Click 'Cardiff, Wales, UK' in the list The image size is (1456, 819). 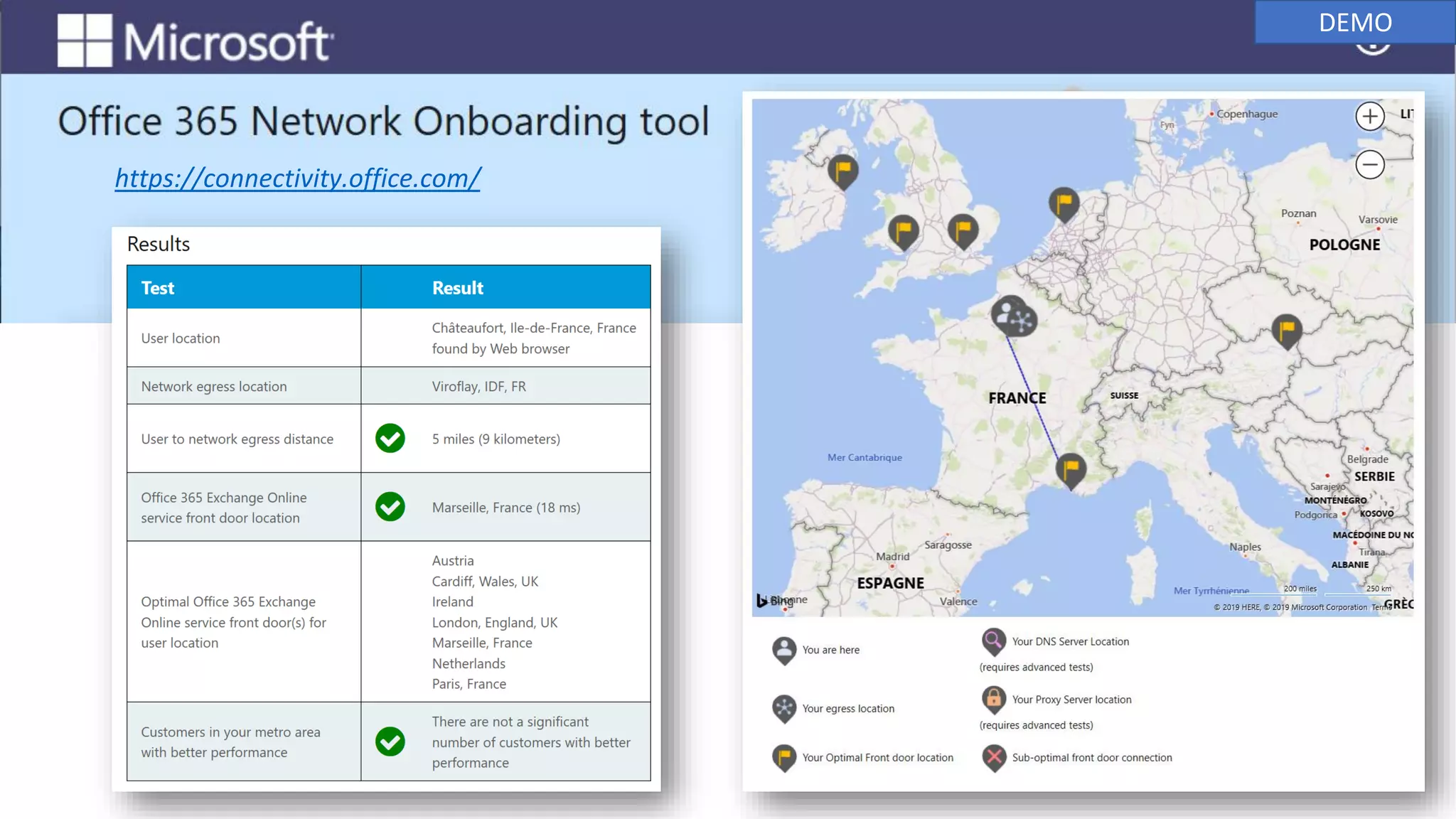[x=485, y=581]
